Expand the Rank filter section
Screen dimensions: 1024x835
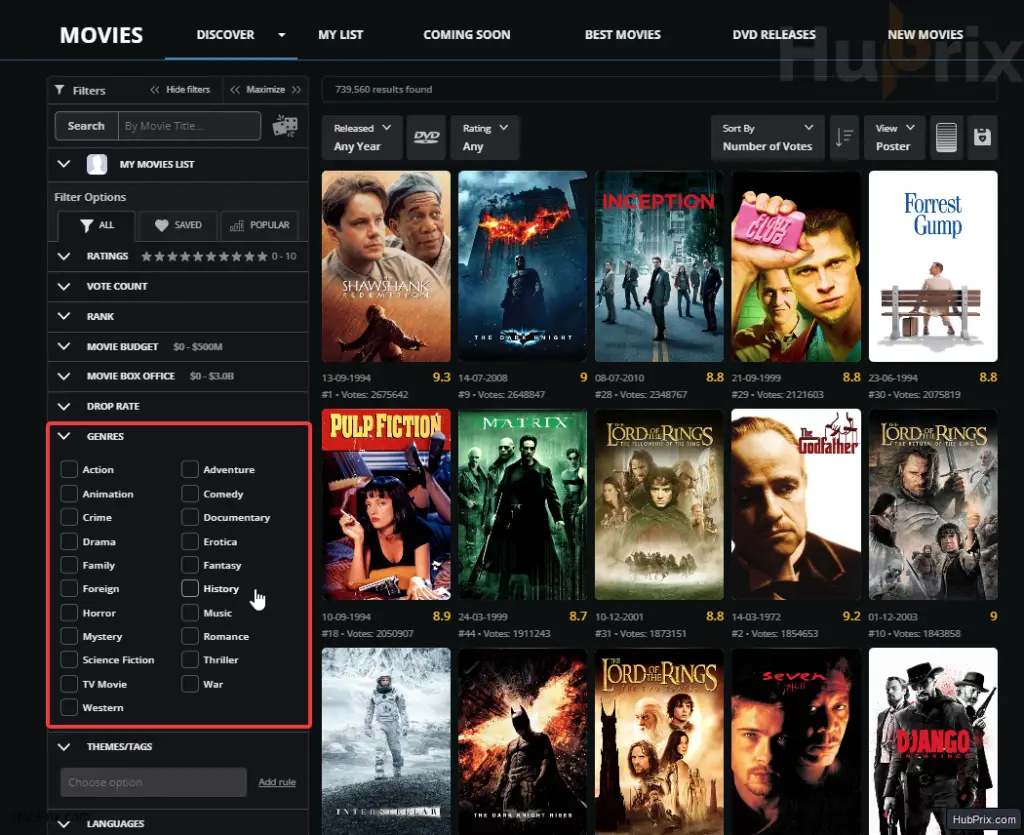[64, 317]
